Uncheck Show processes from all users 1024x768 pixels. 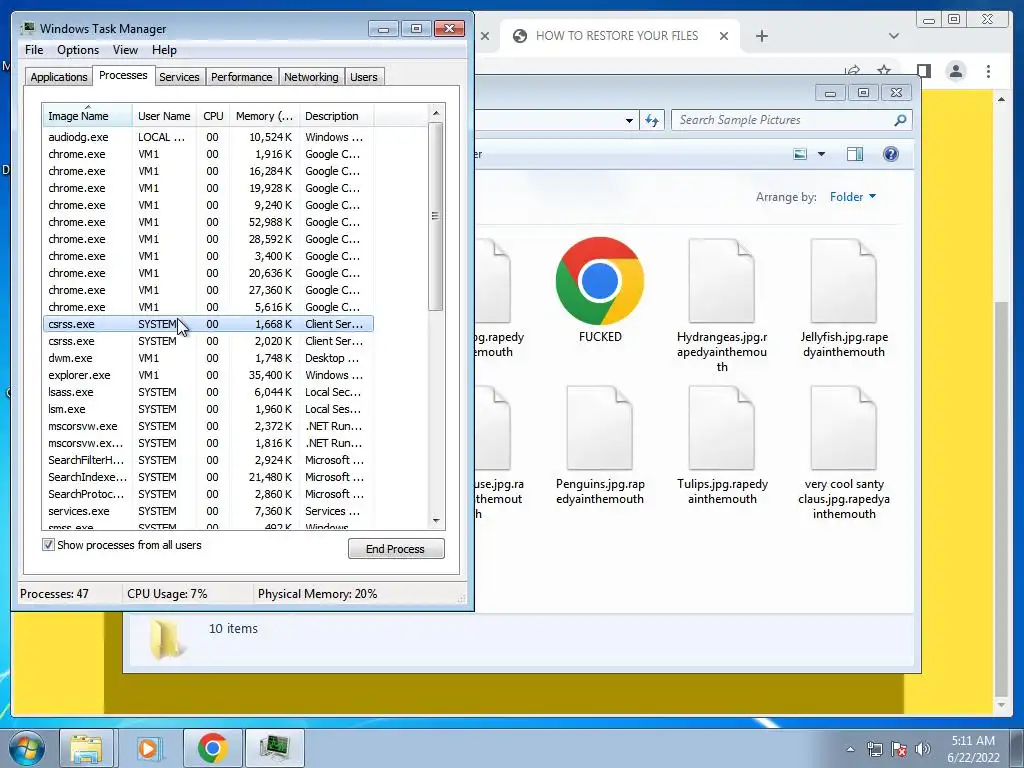tap(48, 545)
